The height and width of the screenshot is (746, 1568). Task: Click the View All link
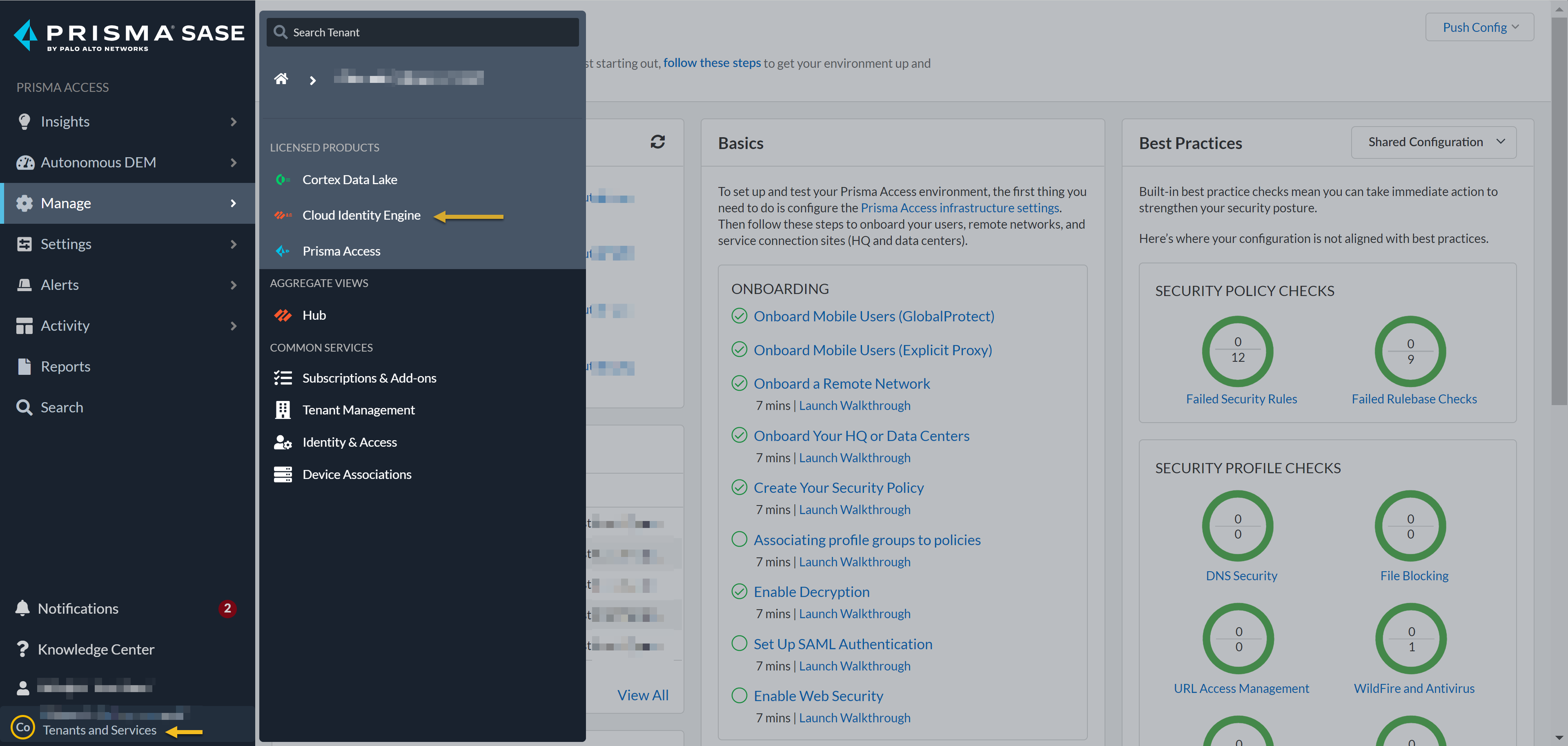coord(643,694)
